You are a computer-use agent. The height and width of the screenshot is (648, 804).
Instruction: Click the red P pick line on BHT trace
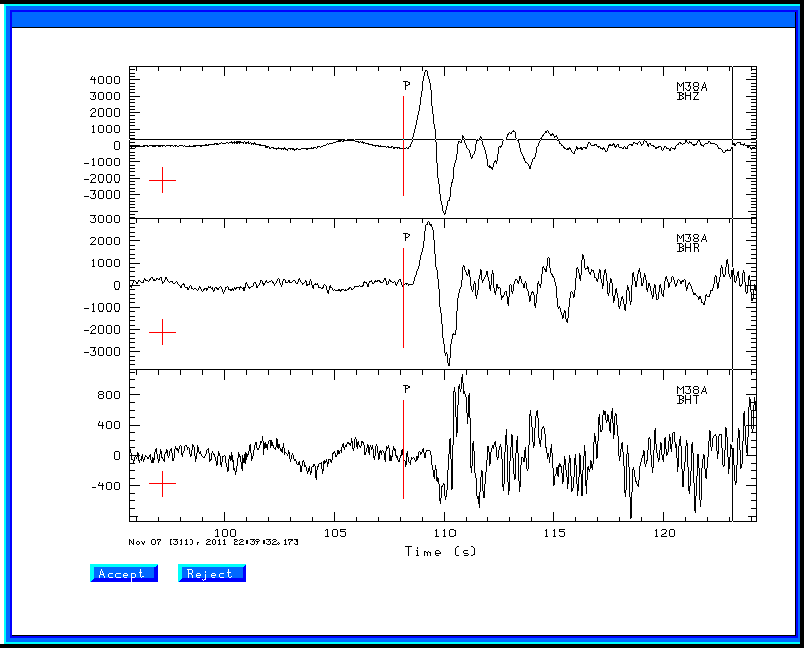tap(404, 449)
